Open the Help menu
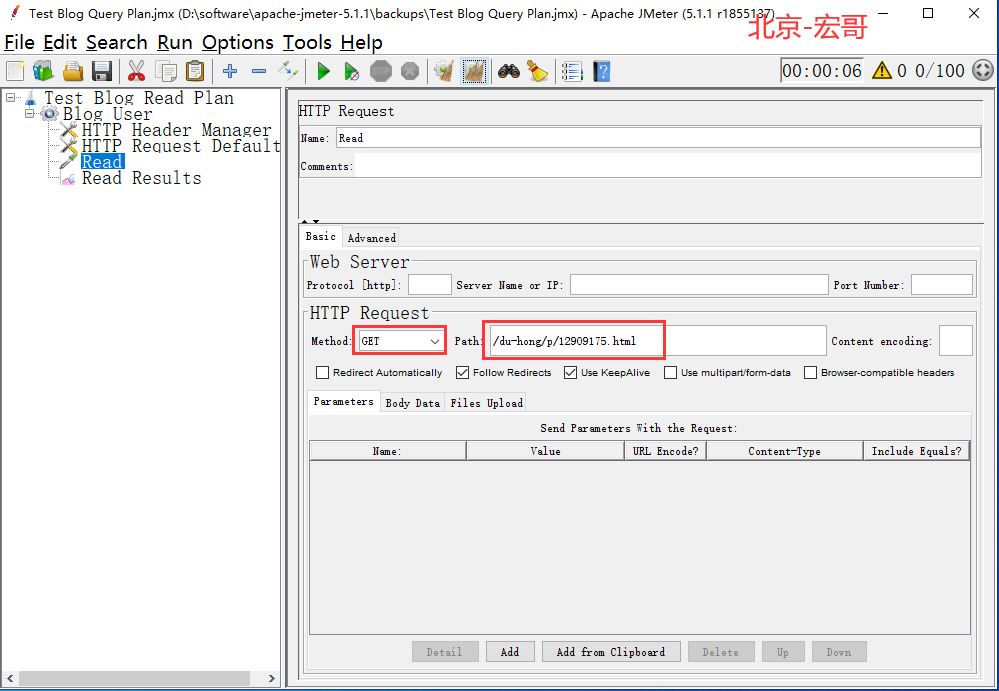999x691 pixels. [x=361, y=43]
